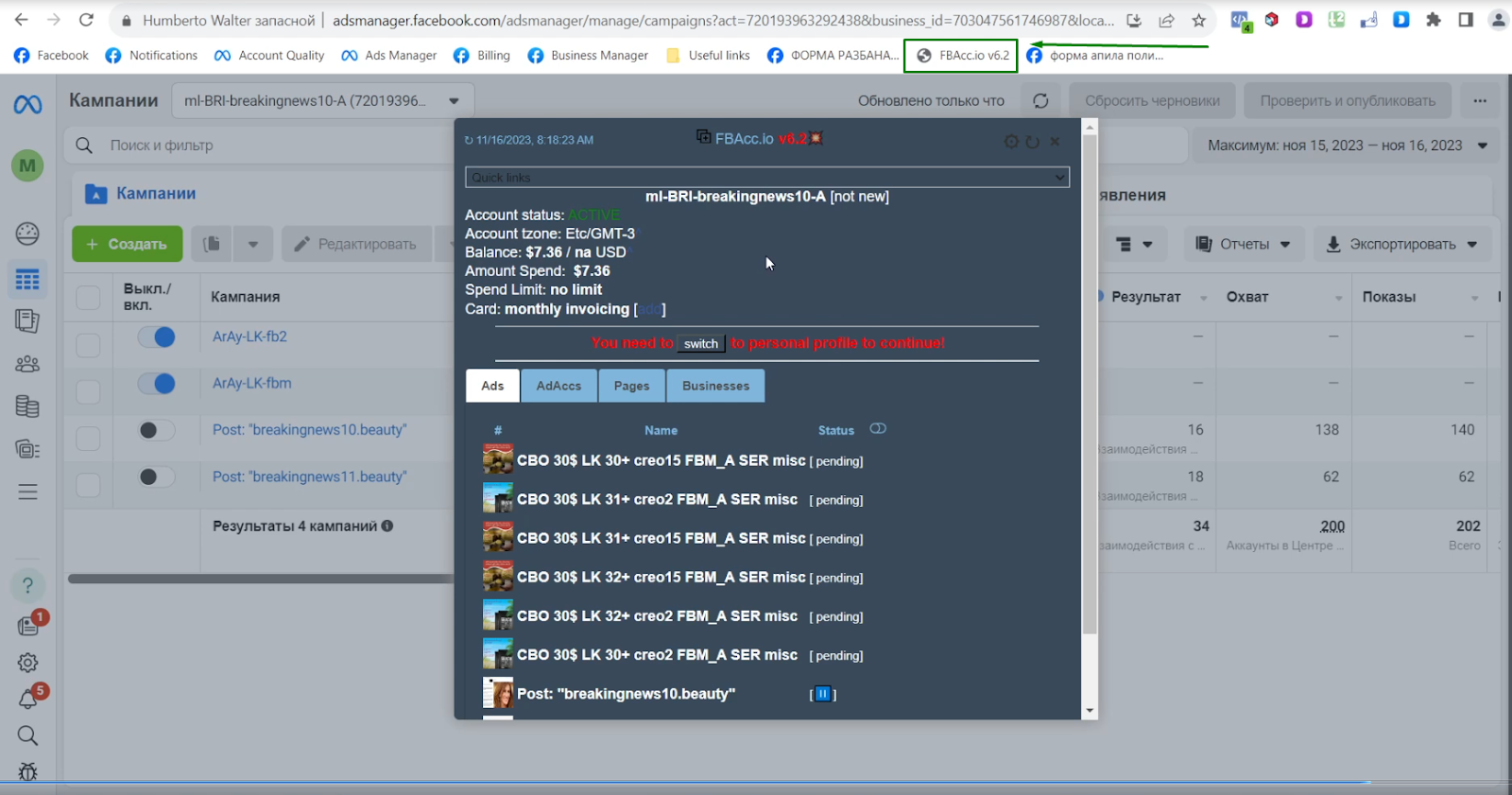Click the Редактировать edit button
This screenshot has width=1512, height=795.
(356, 244)
